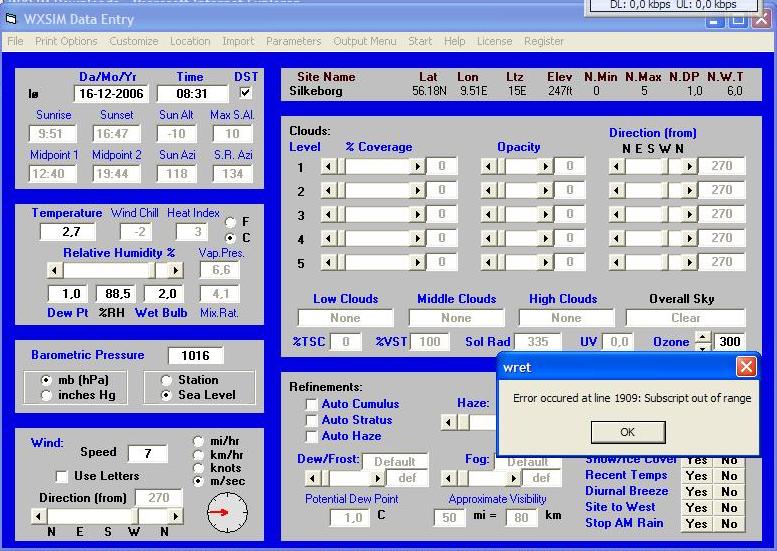Select No for Diurnal Breeze
Viewport: 777px width, 551px height.
point(729,492)
